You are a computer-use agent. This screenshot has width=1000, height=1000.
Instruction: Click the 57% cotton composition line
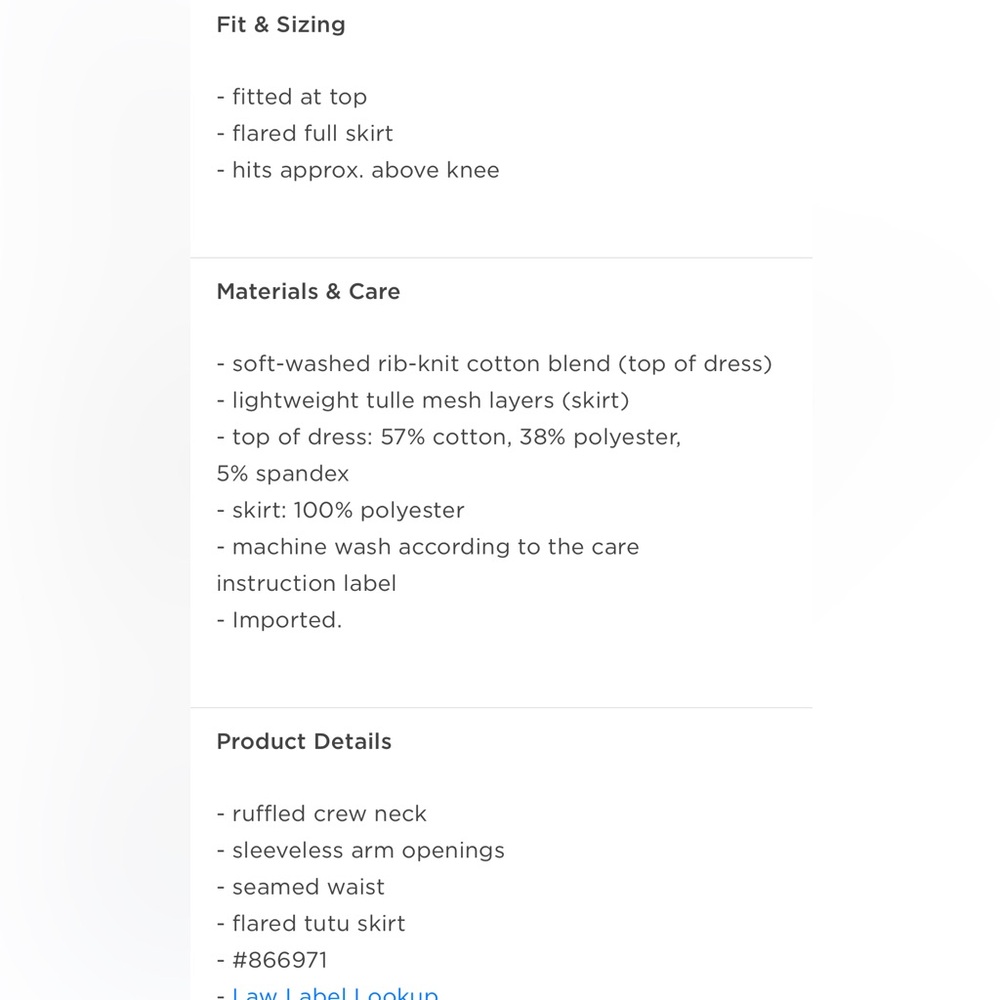pyautogui.click(x=449, y=437)
